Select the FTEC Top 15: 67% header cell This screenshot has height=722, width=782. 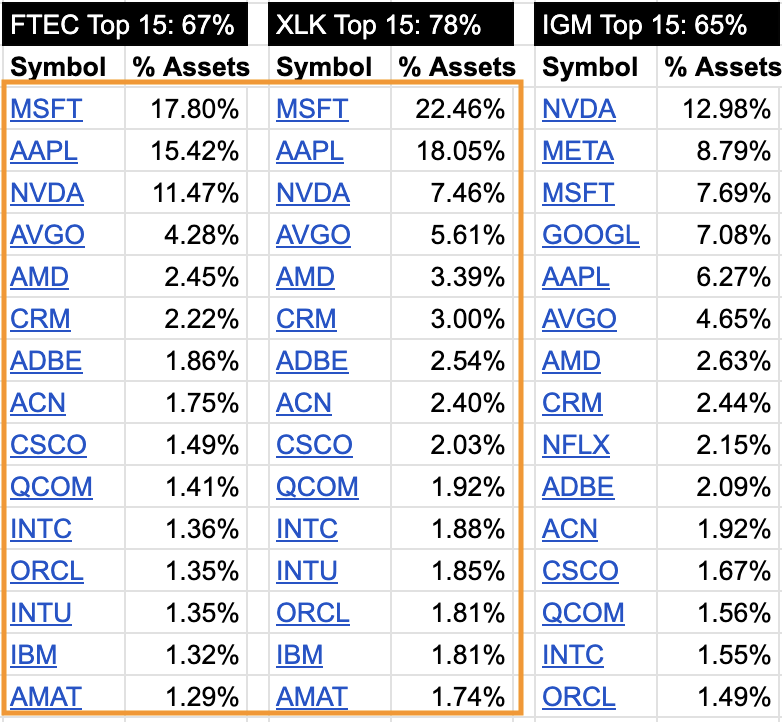(125, 24)
